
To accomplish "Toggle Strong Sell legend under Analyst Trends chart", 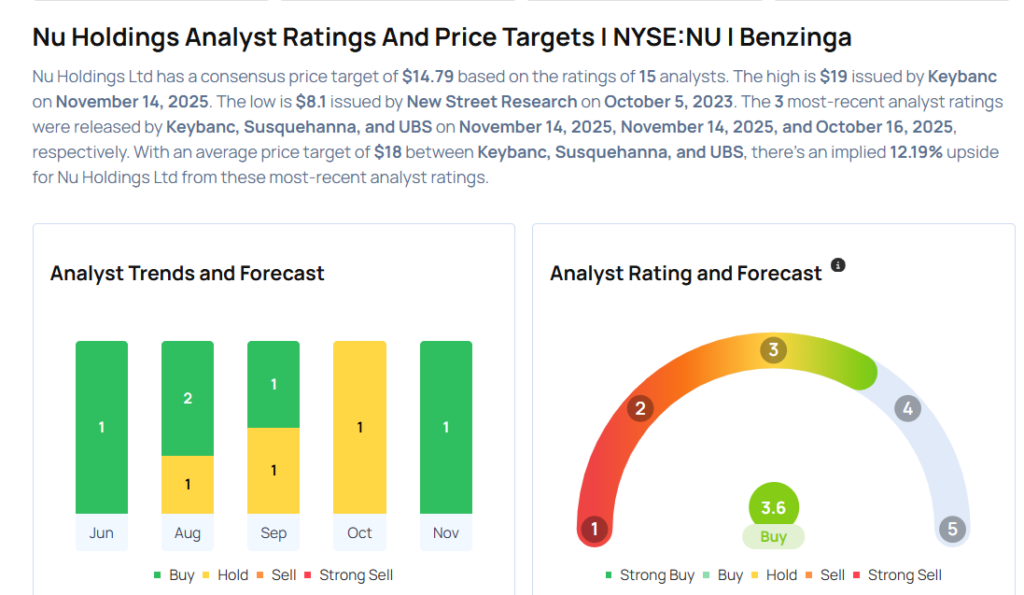I will click(x=348, y=575).
